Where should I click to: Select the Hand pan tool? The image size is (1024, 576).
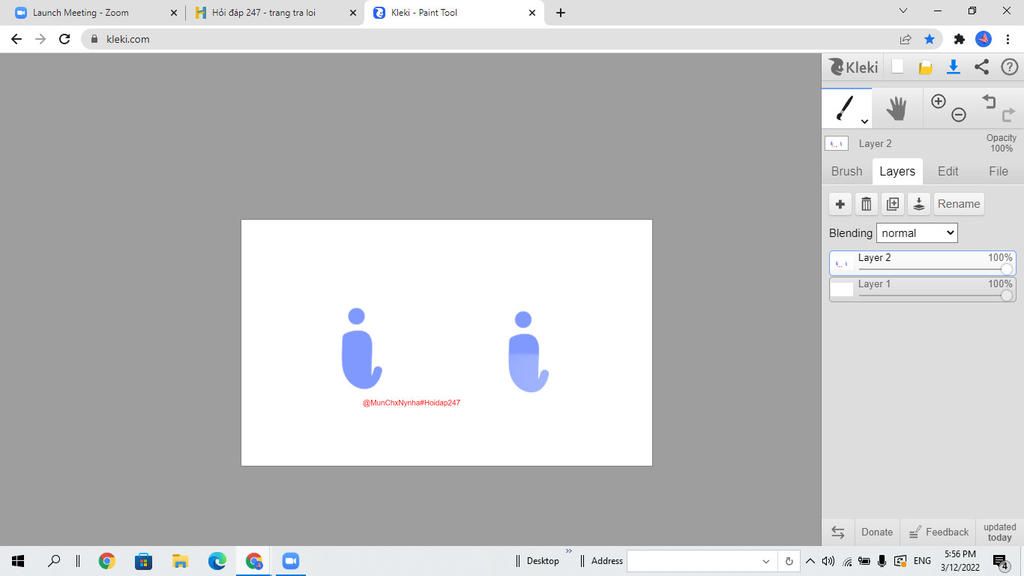click(x=897, y=108)
